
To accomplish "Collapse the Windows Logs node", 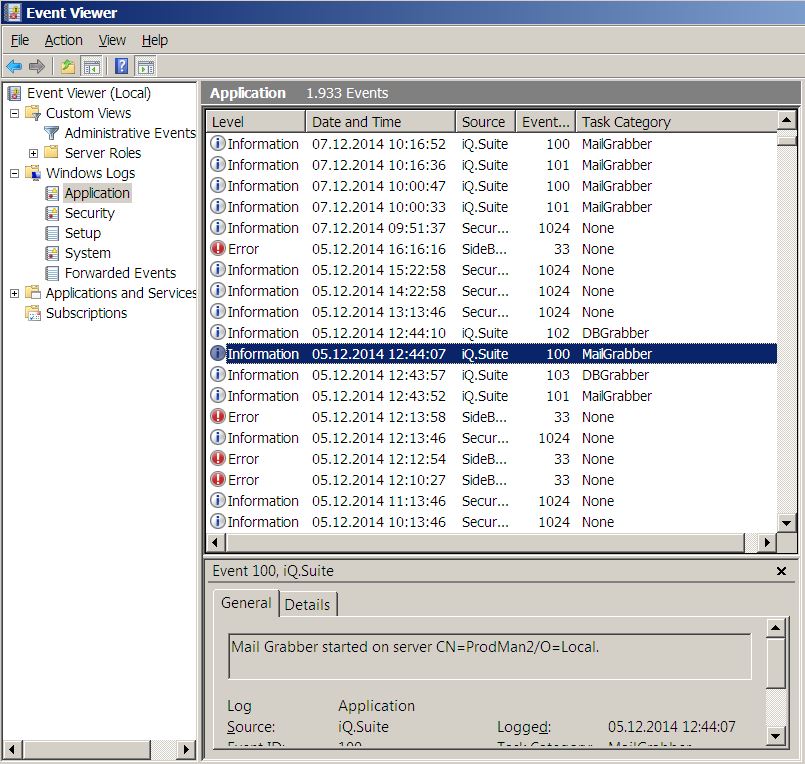I will (15, 173).
